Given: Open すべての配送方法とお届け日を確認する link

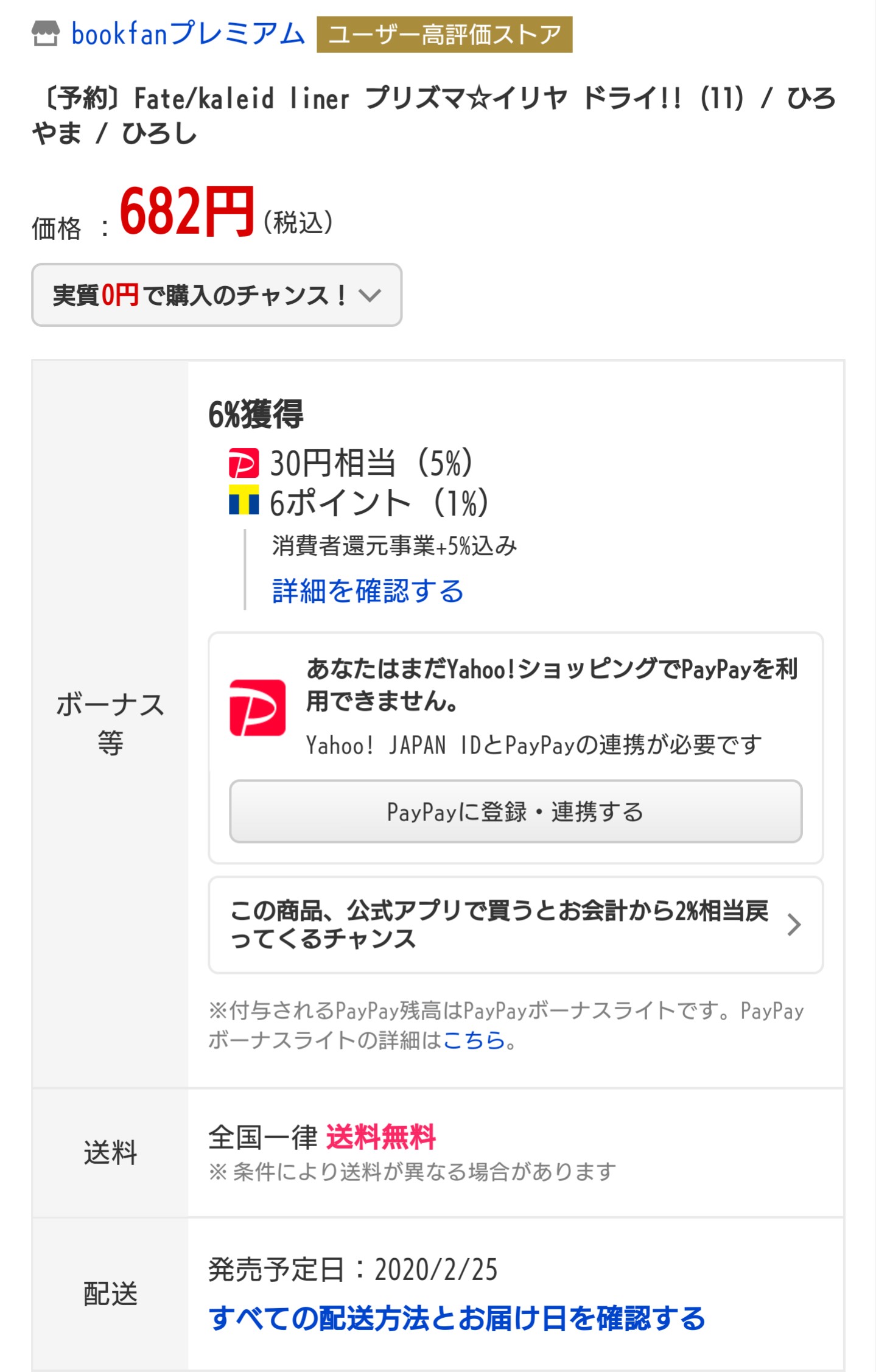Looking at the screenshot, I should point(457,1318).
